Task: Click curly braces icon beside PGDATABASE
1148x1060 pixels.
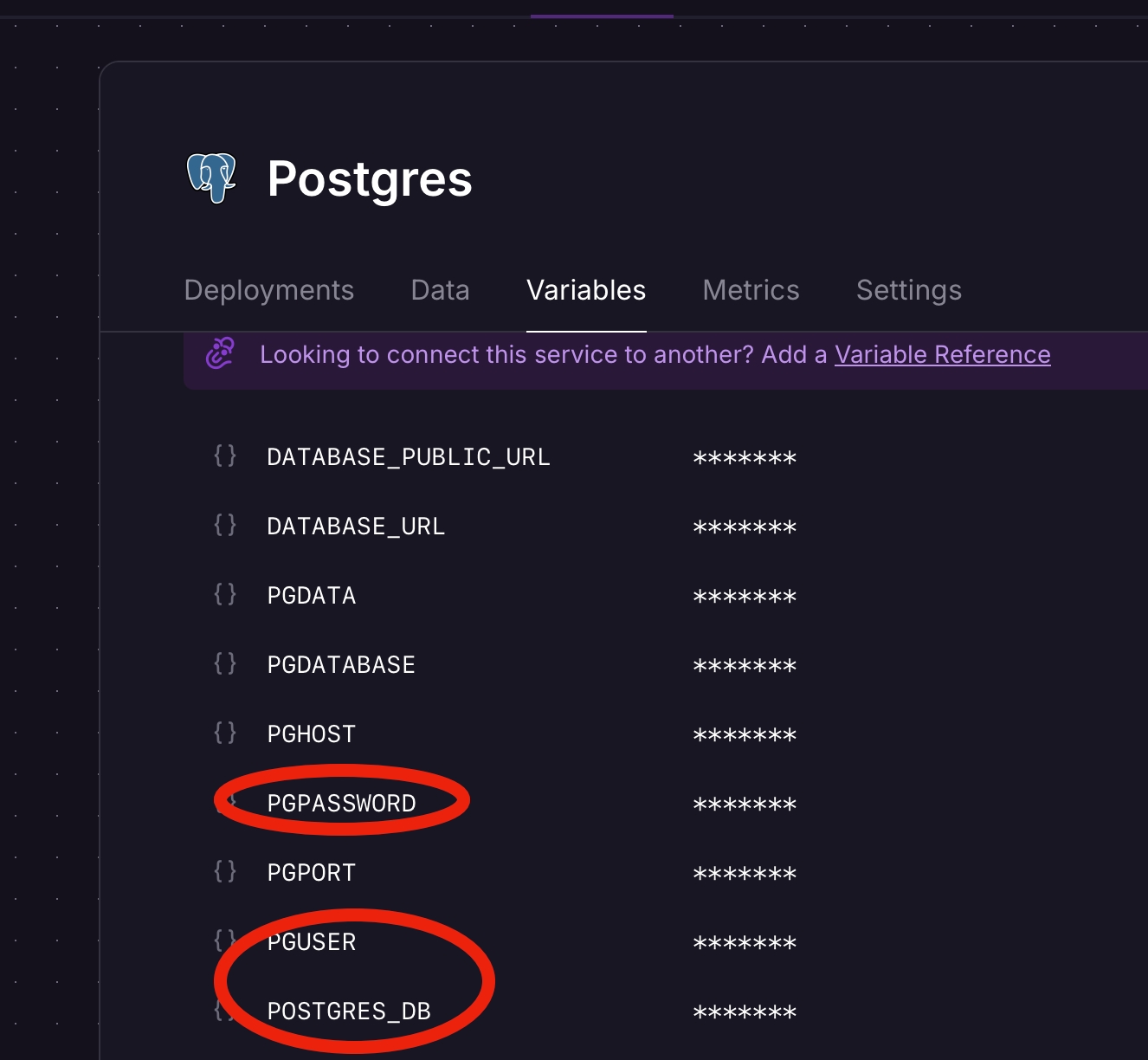Action: point(225,663)
